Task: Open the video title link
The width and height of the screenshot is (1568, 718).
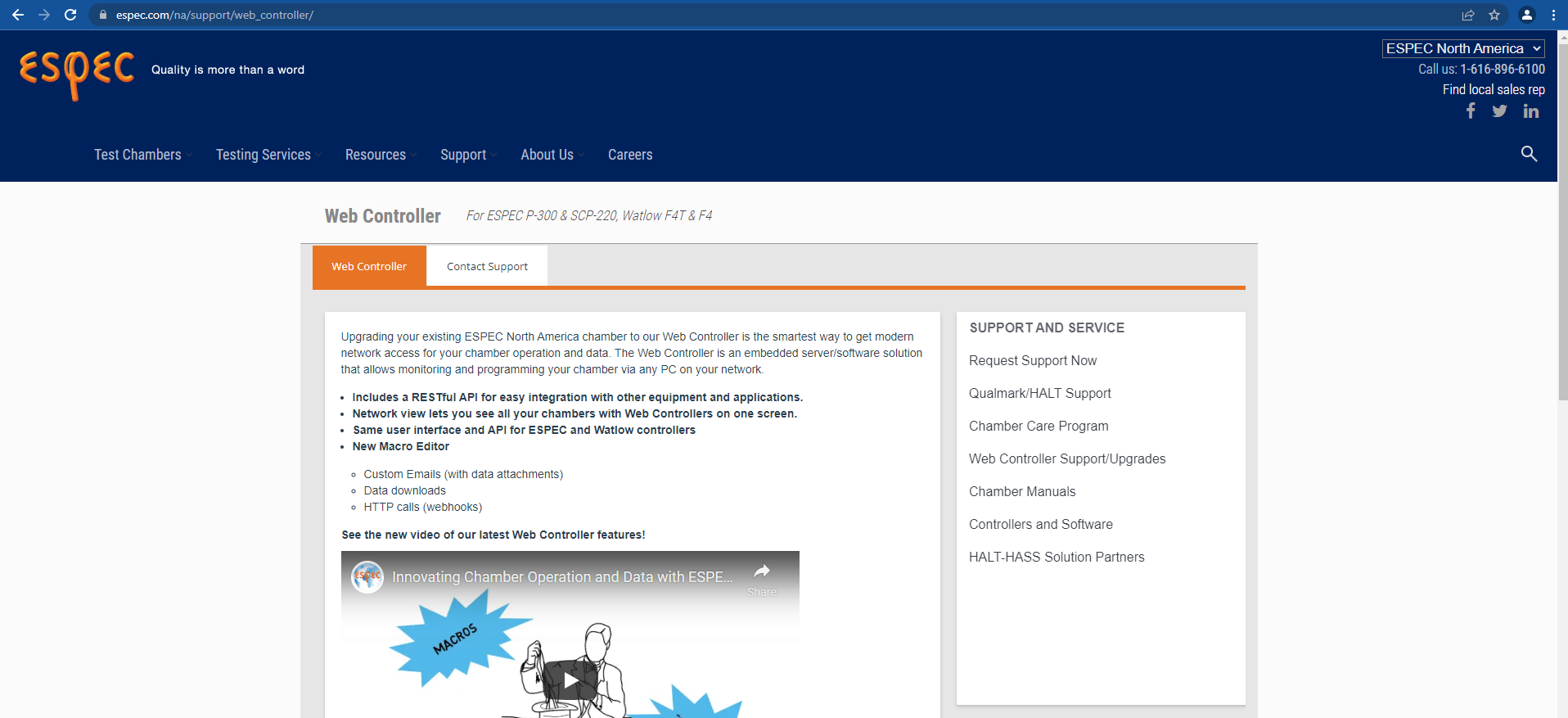Action: [562, 576]
